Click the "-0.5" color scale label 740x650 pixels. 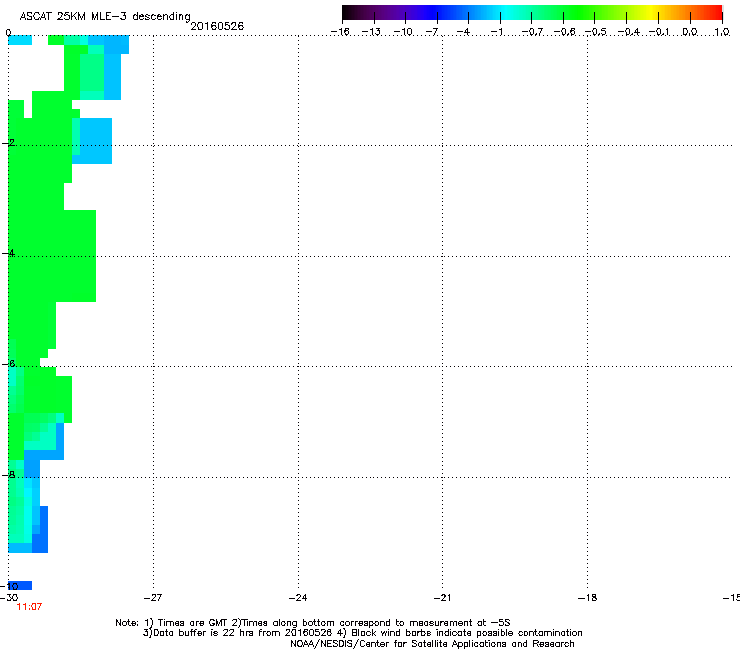click(x=596, y=32)
